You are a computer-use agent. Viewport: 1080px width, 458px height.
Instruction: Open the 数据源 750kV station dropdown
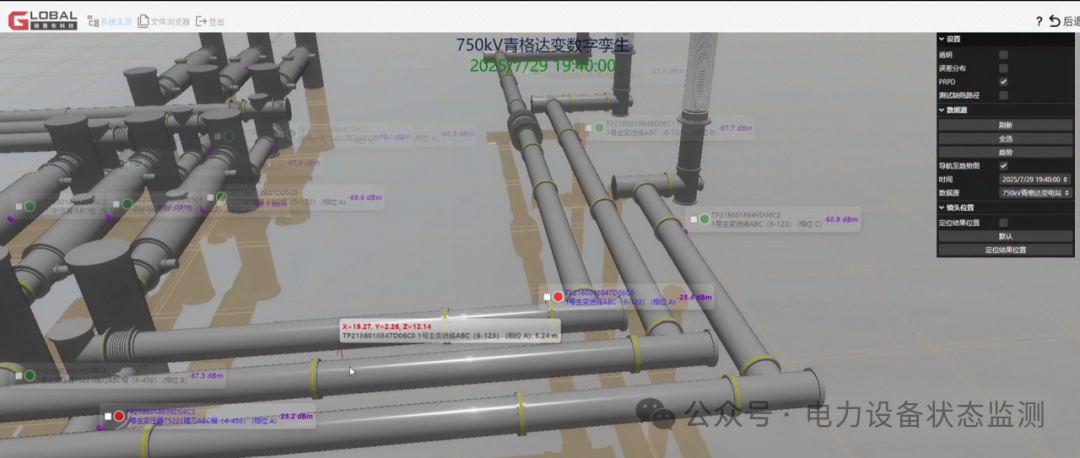click(1035, 194)
